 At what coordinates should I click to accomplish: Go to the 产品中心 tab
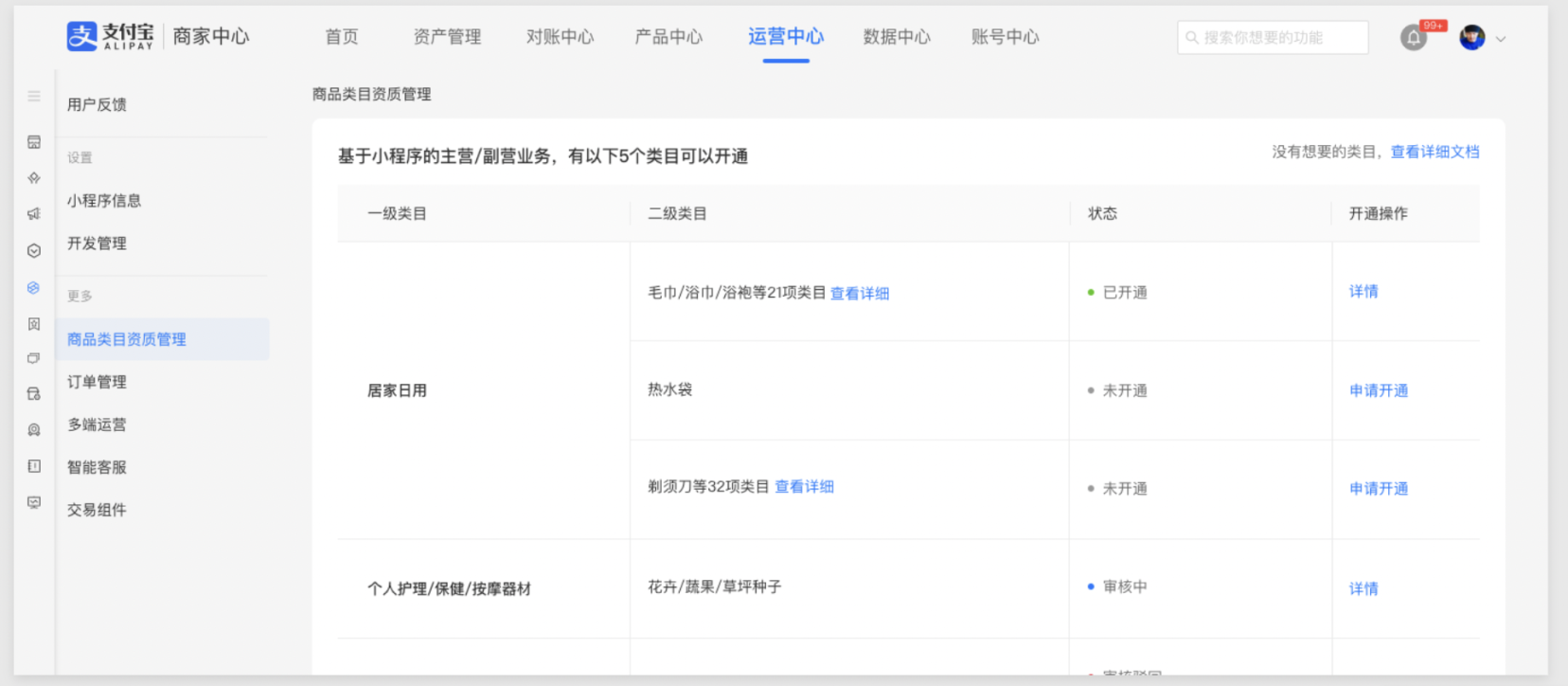(668, 37)
